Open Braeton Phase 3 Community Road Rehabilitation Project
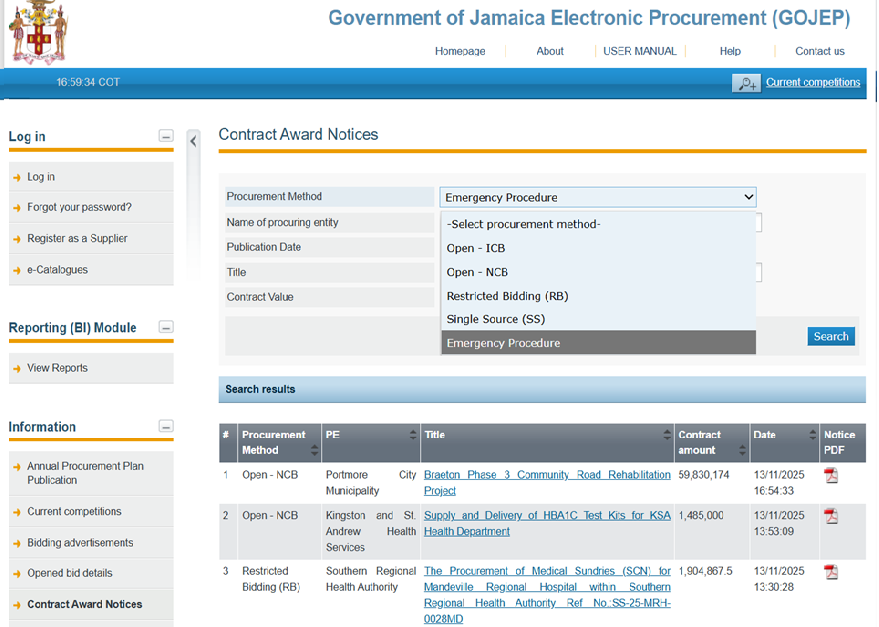 [x=547, y=482]
